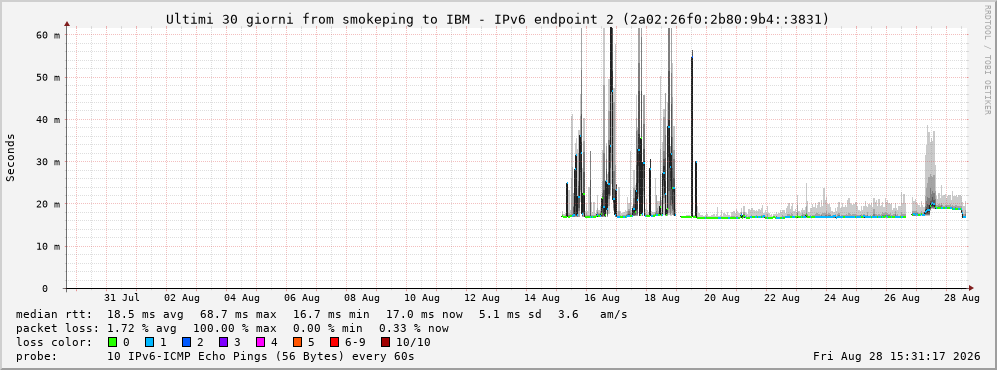The height and width of the screenshot is (370, 997).
Task: Click the Seconds axis label
Action: tap(11, 158)
